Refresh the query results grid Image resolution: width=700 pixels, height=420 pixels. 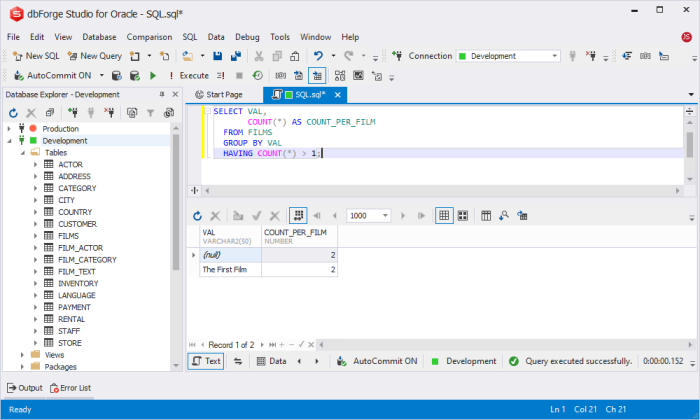point(198,215)
